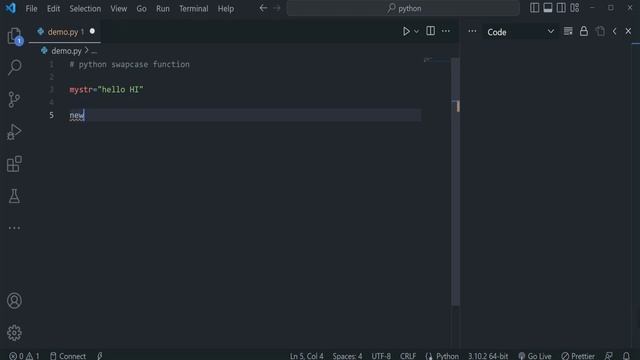
Task: Open the Run menu
Action: [162, 9]
